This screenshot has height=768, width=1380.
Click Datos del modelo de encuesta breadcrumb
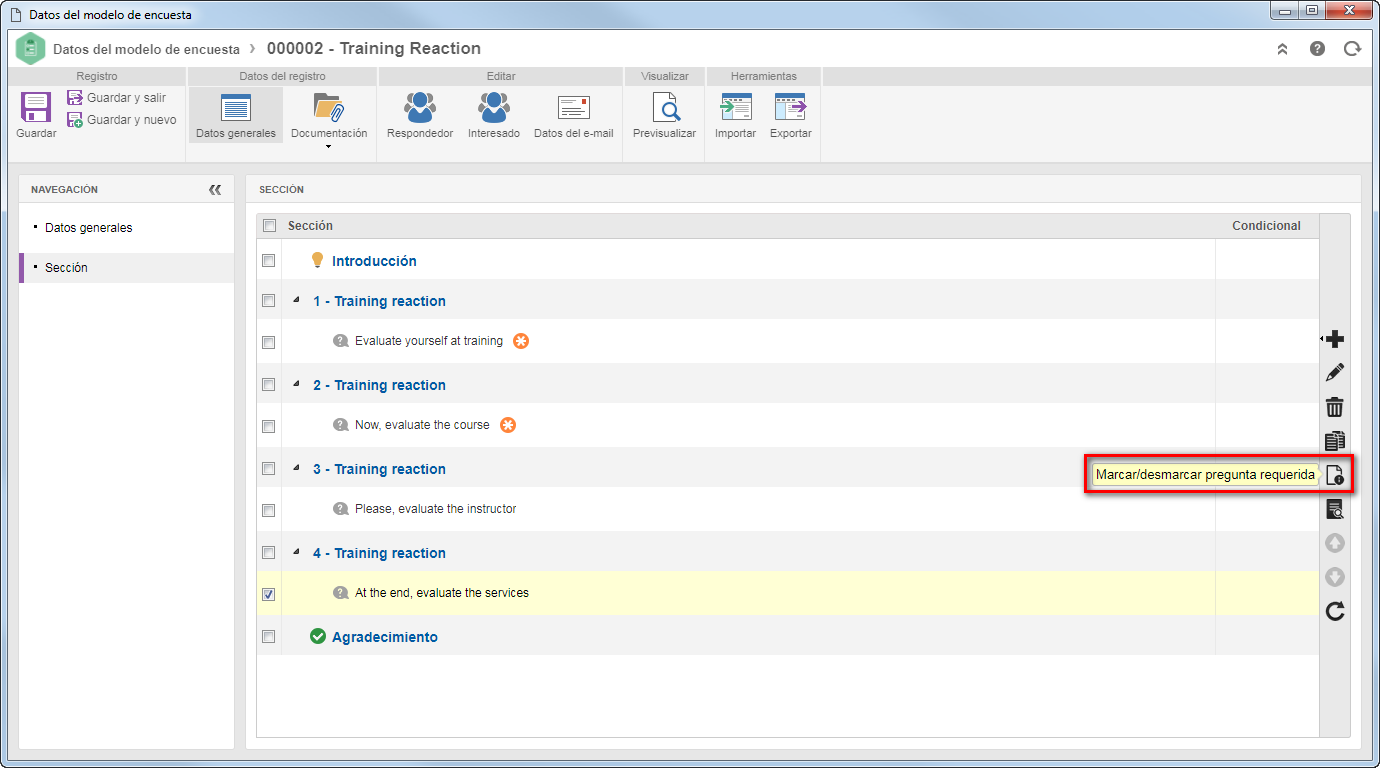pyautogui.click(x=146, y=49)
